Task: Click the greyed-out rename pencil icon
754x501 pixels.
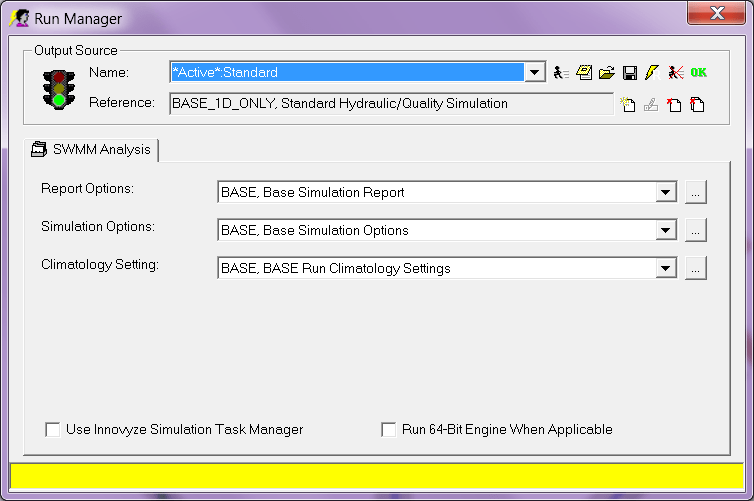Action: click(x=651, y=104)
